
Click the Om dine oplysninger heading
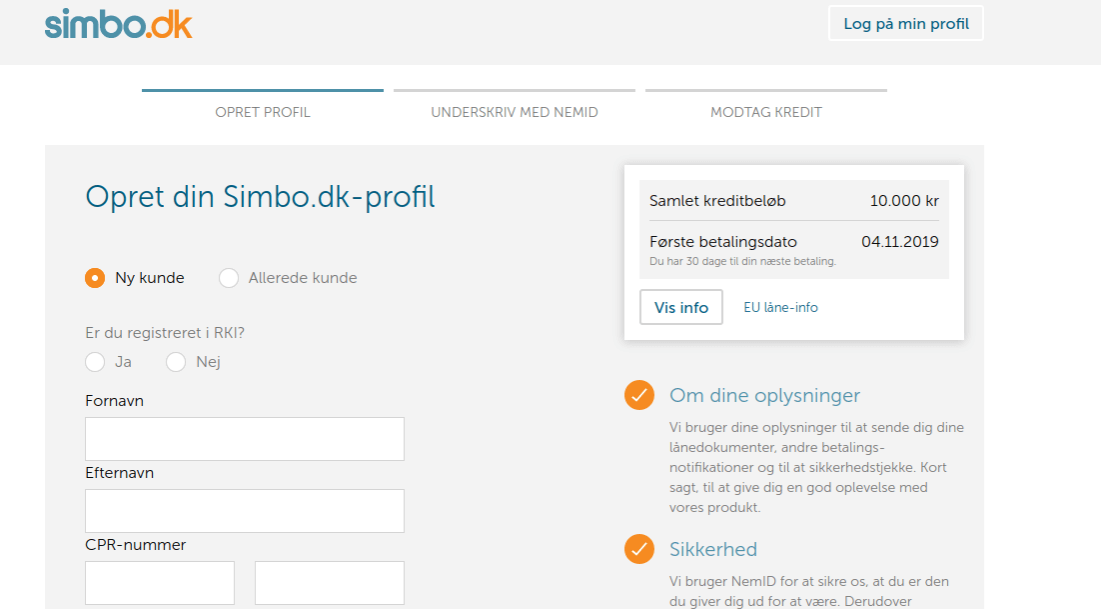point(764,395)
